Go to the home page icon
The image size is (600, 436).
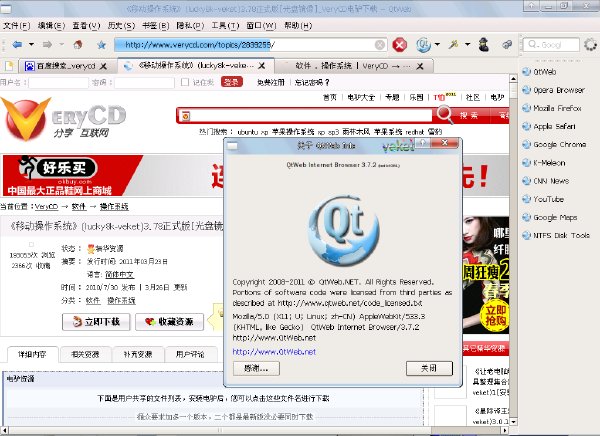[x=78, y=45]
